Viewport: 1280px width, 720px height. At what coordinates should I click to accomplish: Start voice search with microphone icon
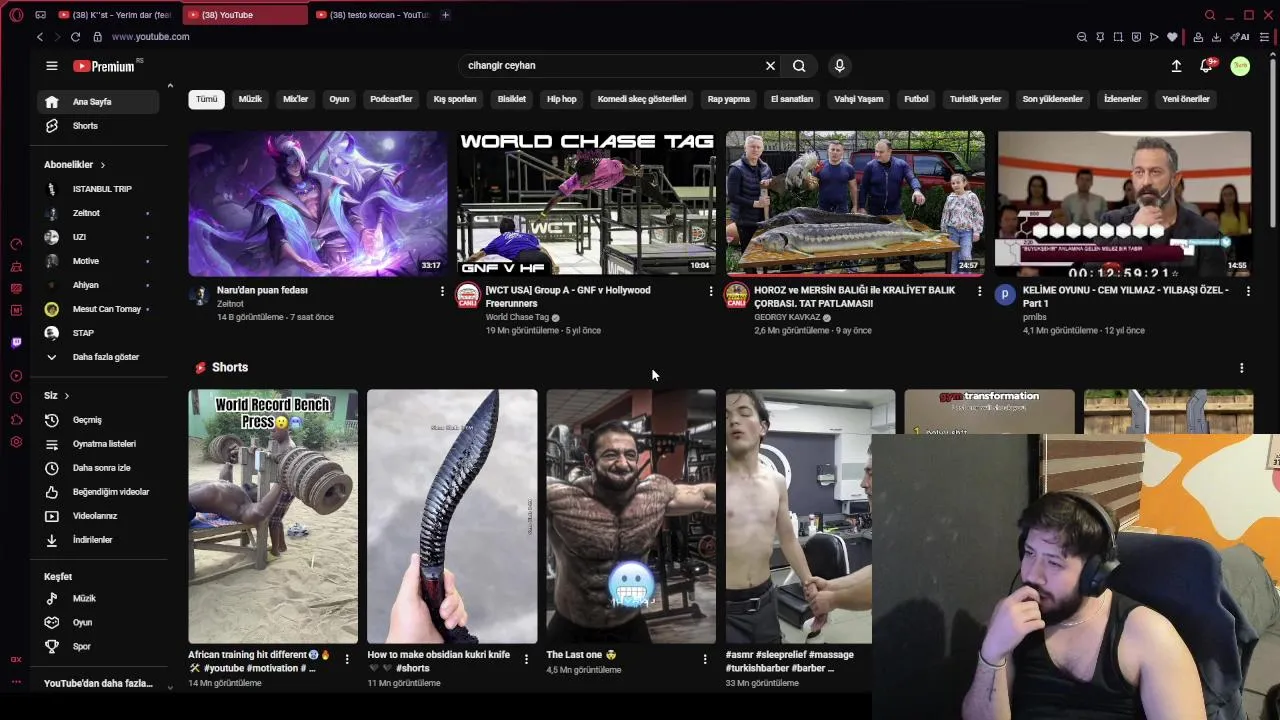tap(839, 66)
